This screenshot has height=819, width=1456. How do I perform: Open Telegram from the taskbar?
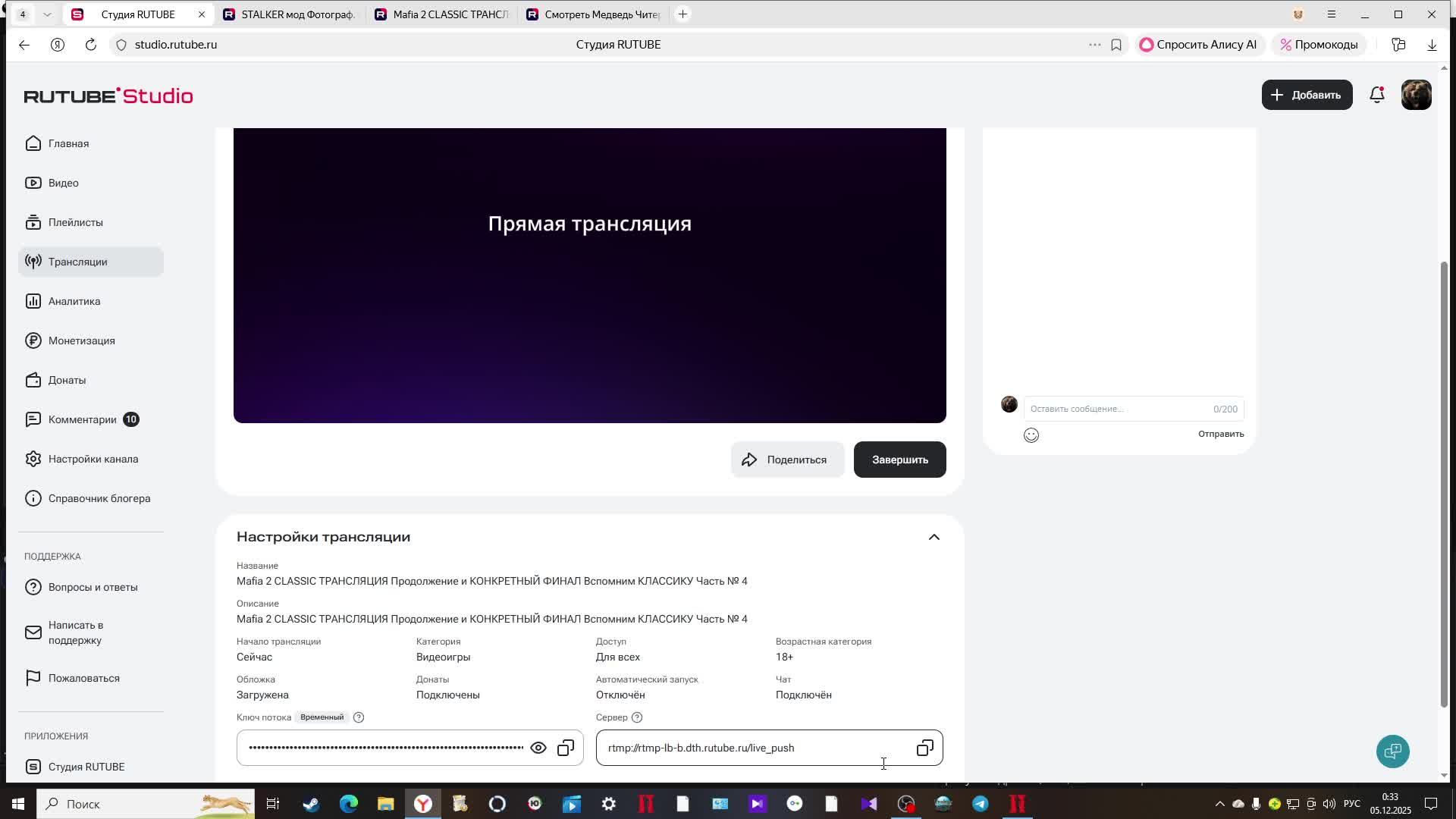coord(981,804)
